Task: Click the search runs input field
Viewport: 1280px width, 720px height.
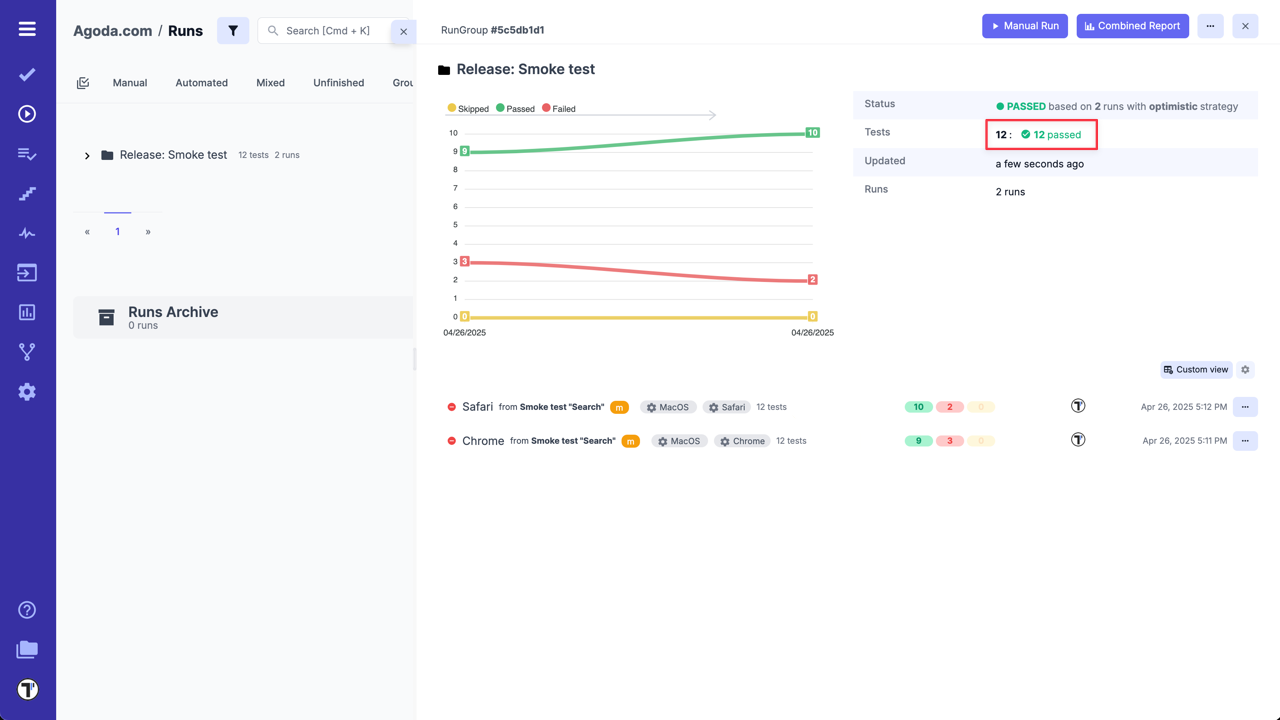Action: pos(330,31)
